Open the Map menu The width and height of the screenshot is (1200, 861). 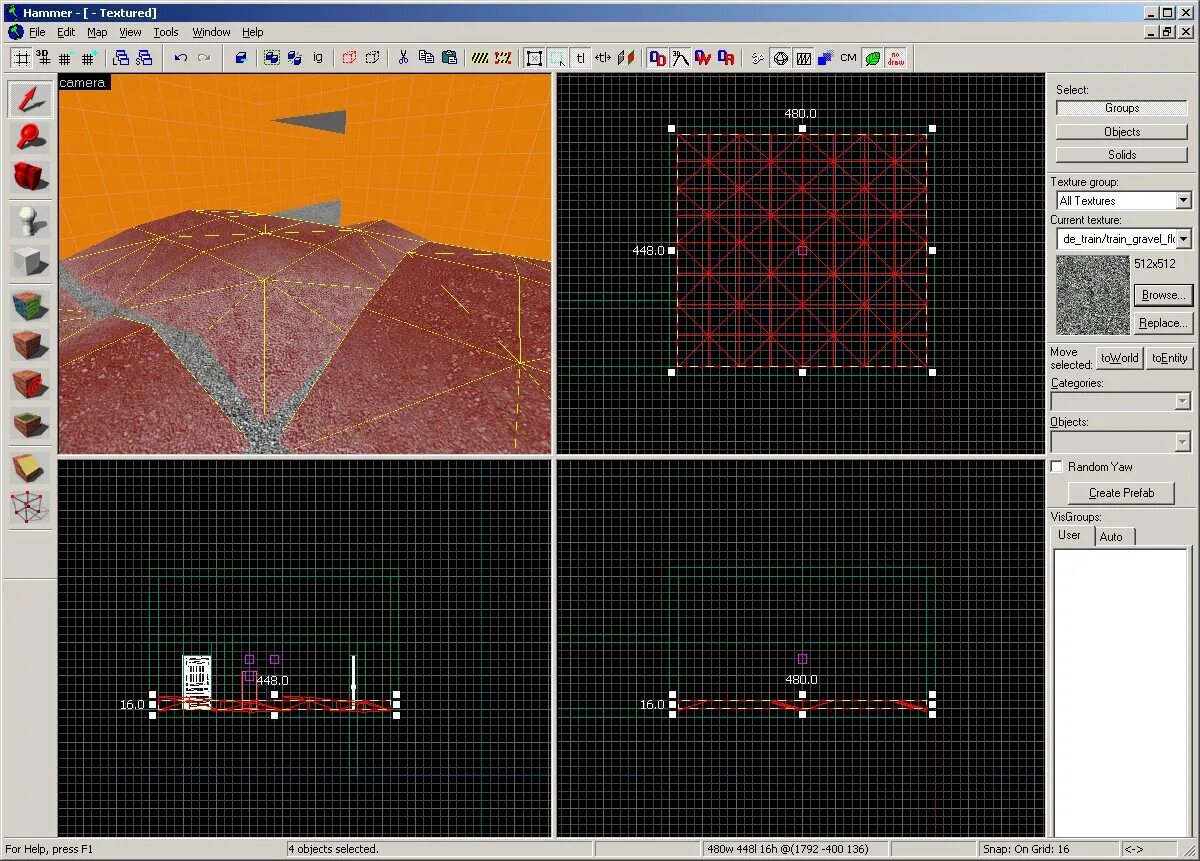point(96,32)
